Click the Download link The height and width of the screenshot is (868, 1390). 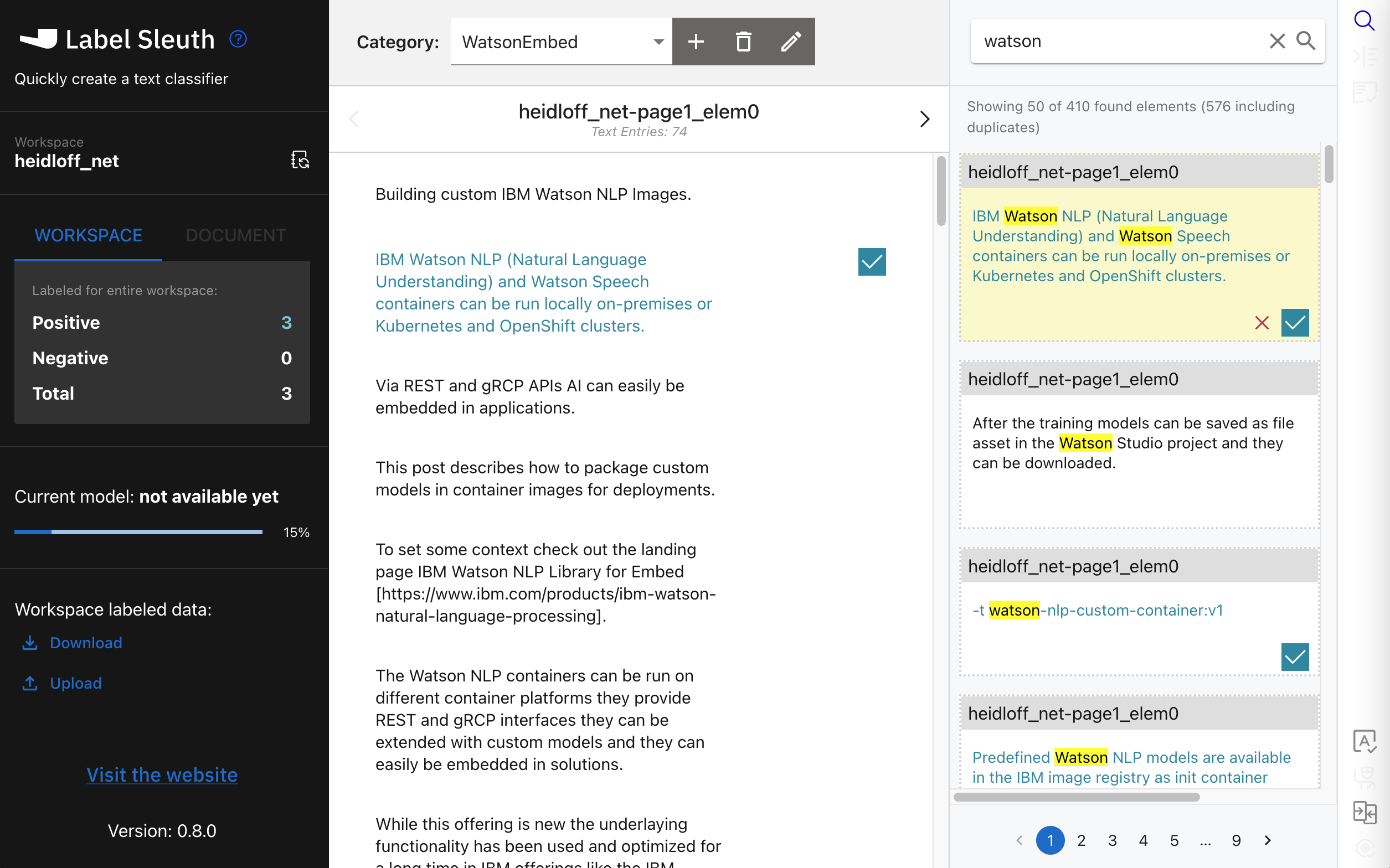(85, 642)
